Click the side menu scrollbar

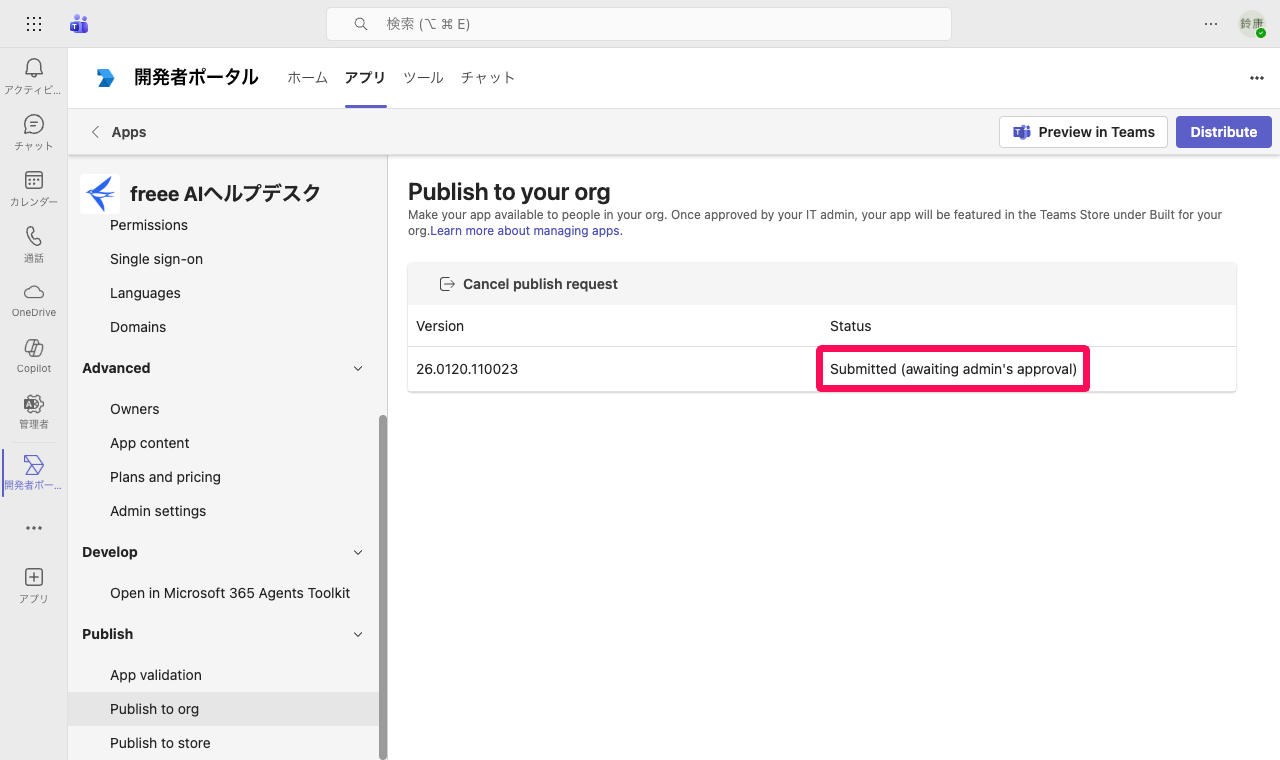[383, 586]
